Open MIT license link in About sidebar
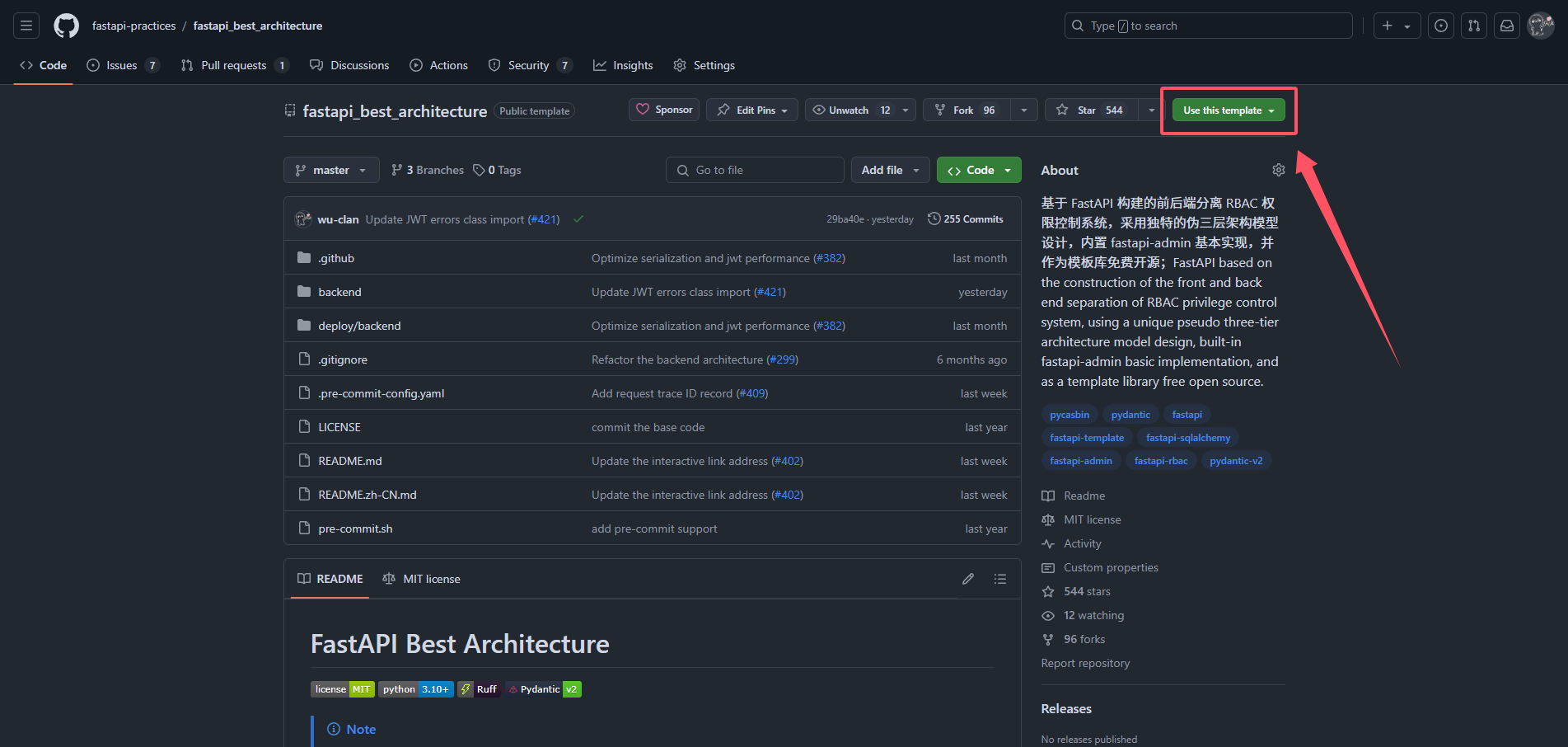Viewport: 1568px width, 747px height. 1081,519
